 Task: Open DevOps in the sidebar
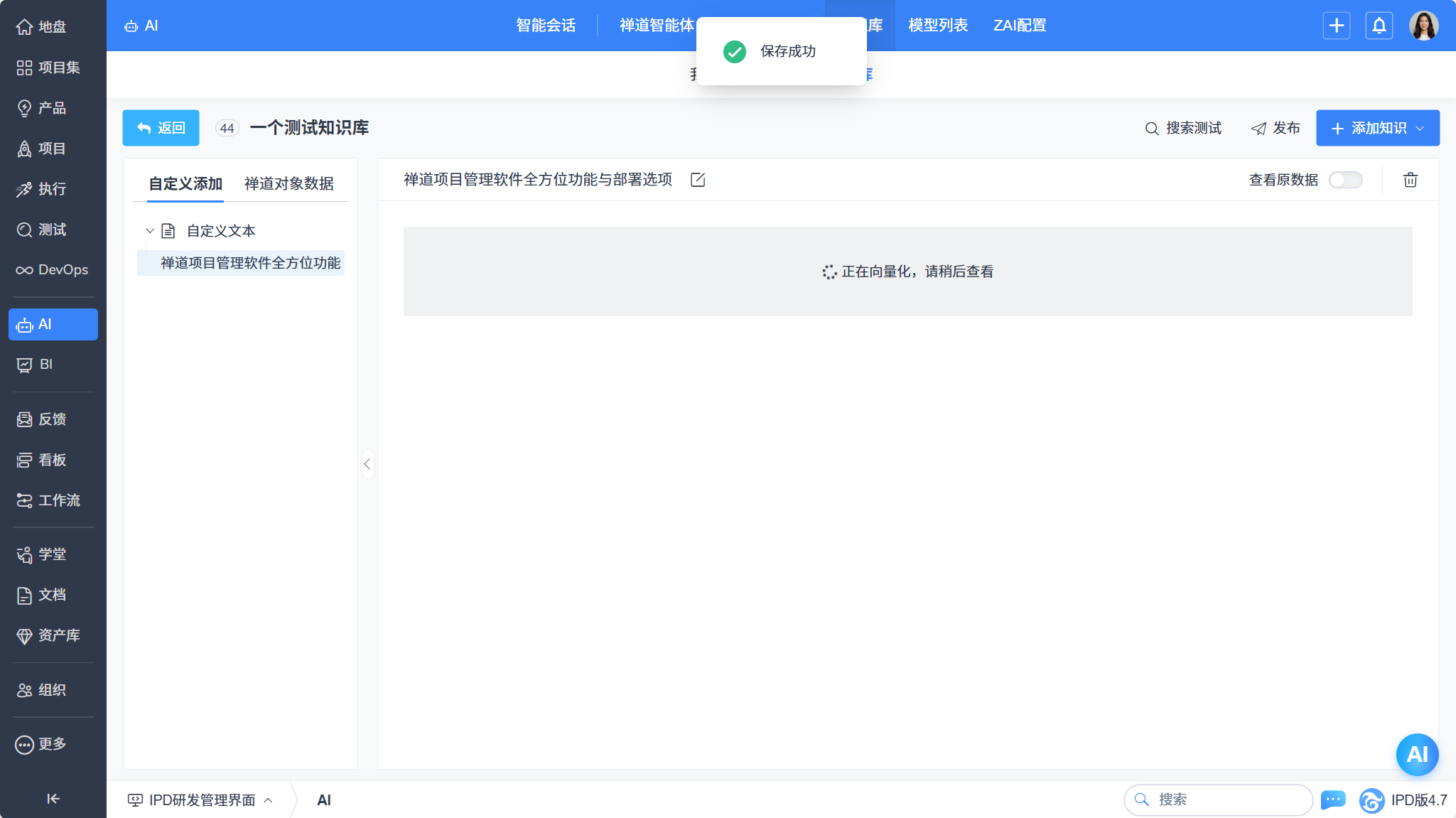pyautogui.click(x=53, y=270)
